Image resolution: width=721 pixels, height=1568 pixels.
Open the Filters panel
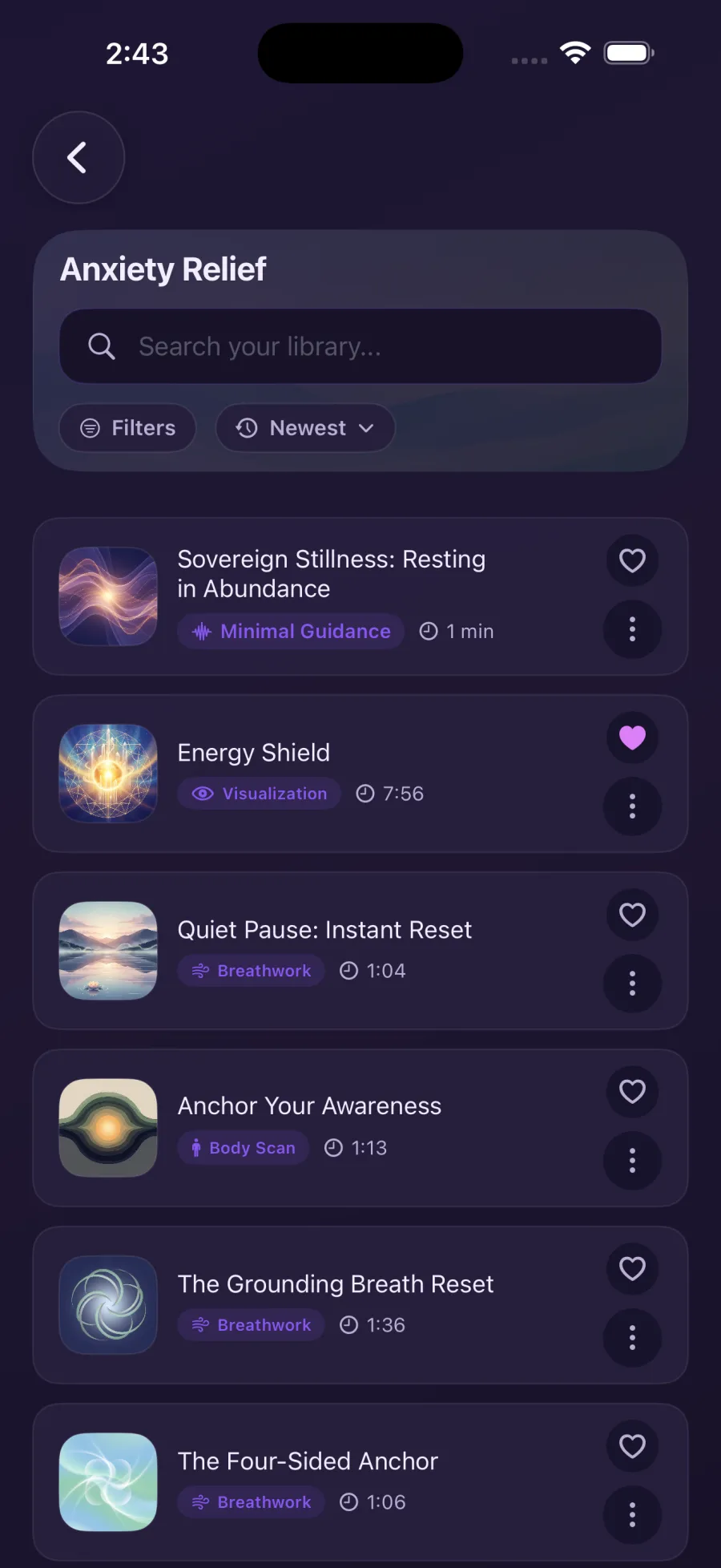(x=128, y=428)
